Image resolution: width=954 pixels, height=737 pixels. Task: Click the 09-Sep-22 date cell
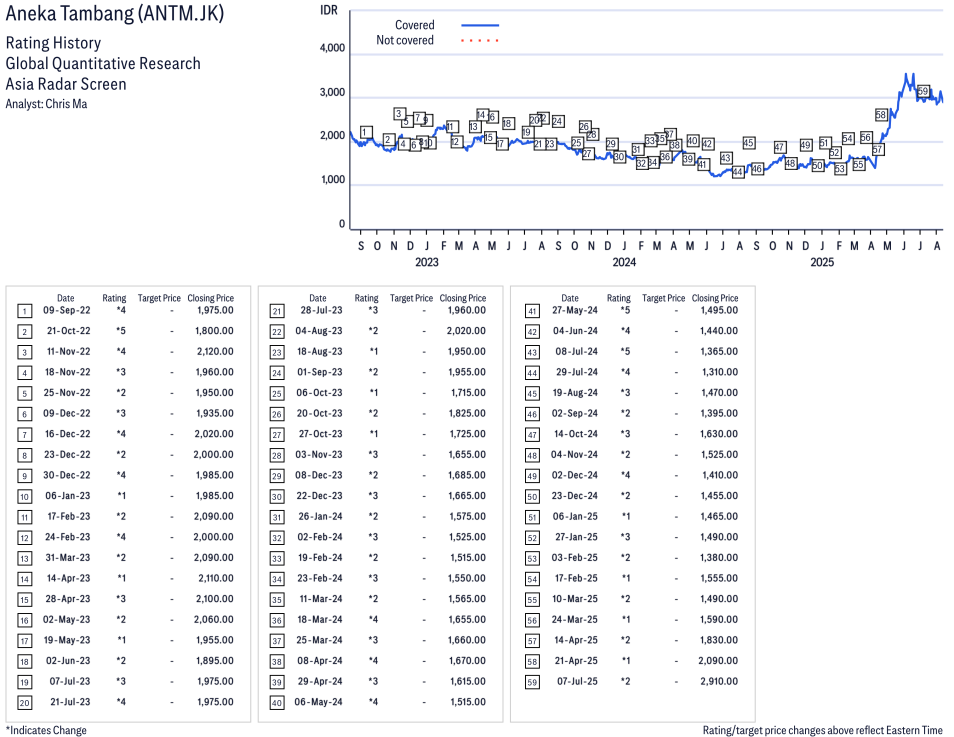[67, 310]
